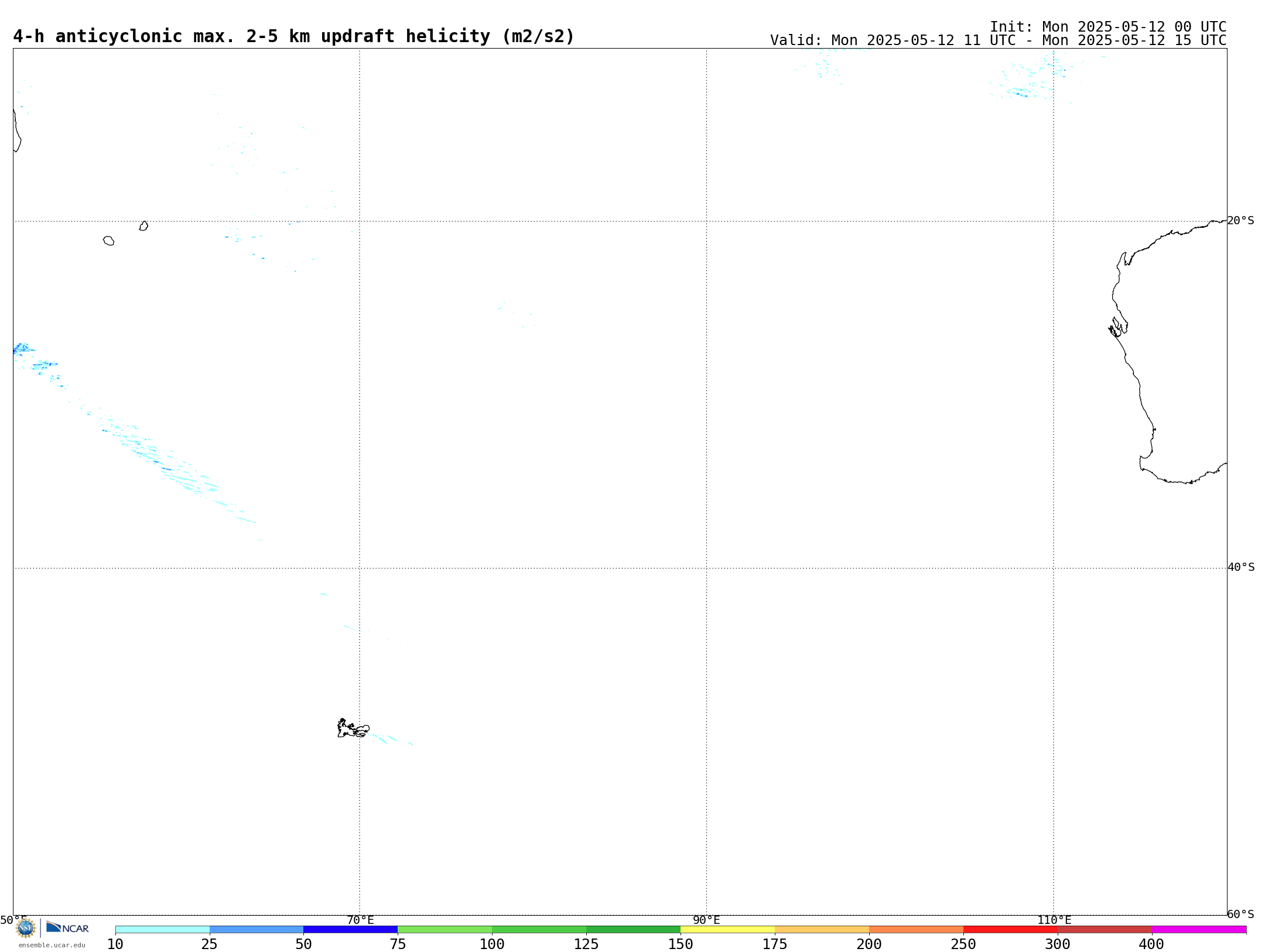This screenshot has height=952, width=1265.
Task: Click the 20°S latitude label
Action: [x=1241, y=221]
